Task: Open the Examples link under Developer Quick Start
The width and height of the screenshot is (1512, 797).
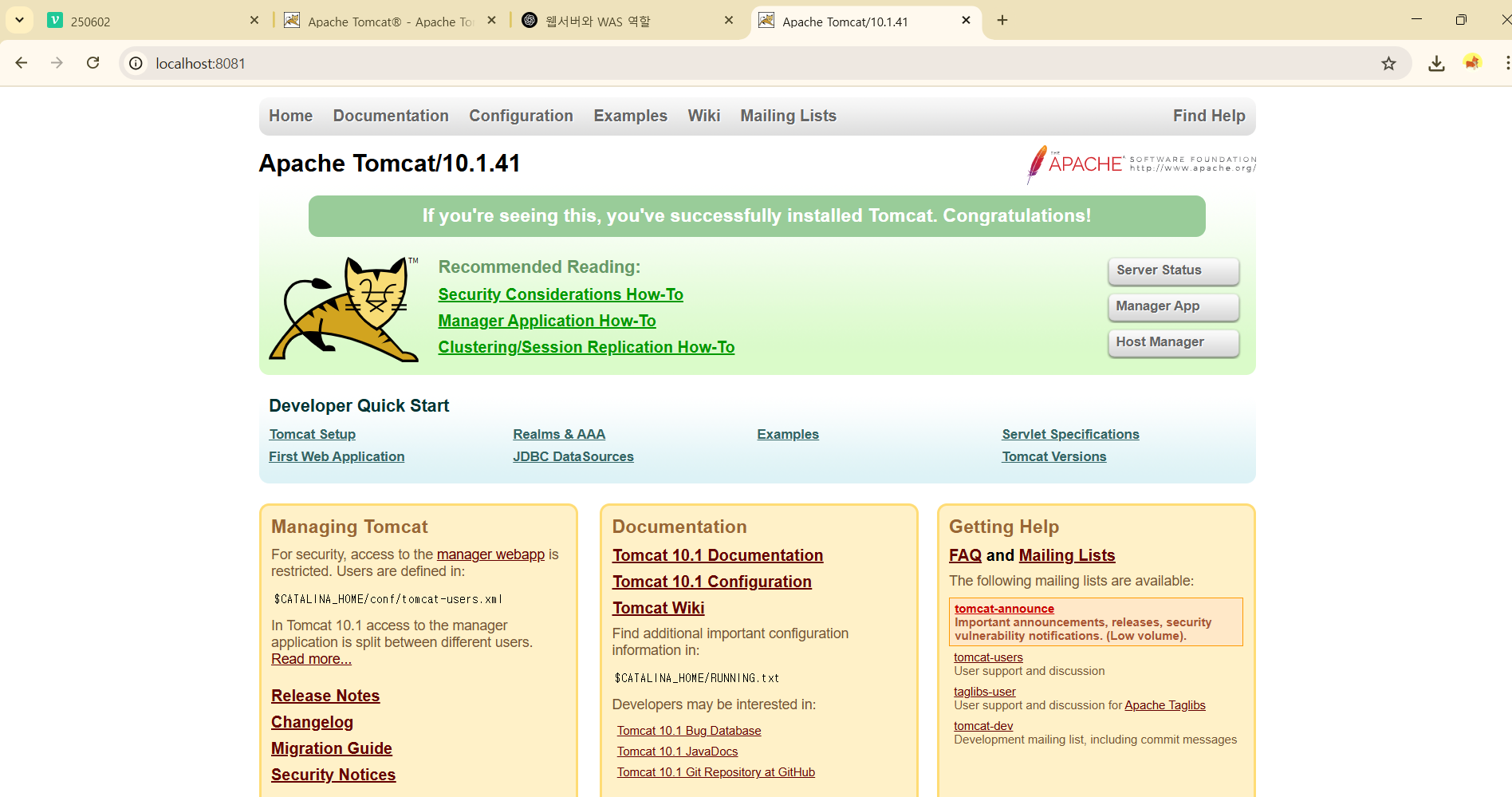Action: coord(788,434)
